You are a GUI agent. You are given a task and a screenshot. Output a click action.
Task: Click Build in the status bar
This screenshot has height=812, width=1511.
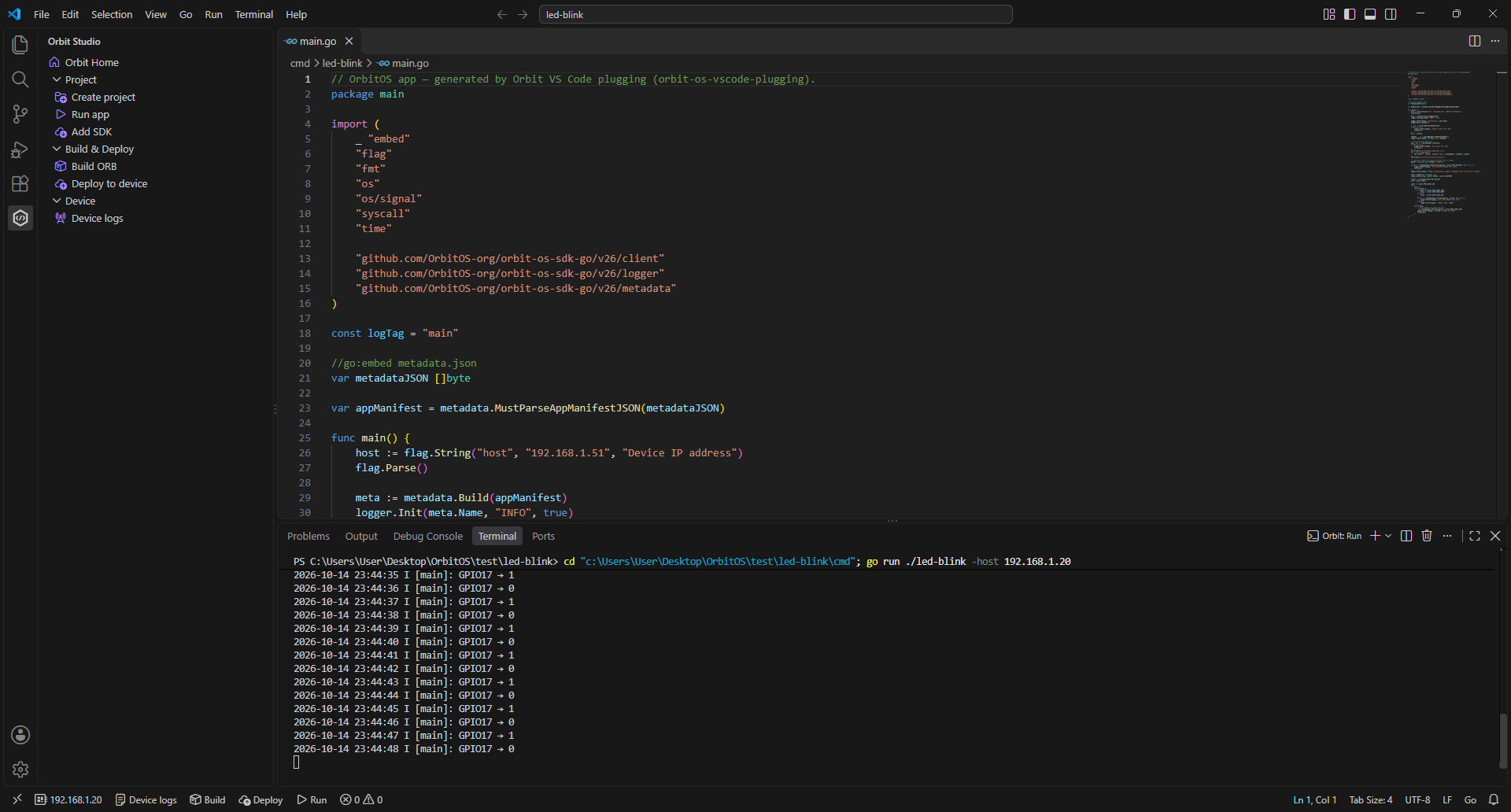(208, 799)
